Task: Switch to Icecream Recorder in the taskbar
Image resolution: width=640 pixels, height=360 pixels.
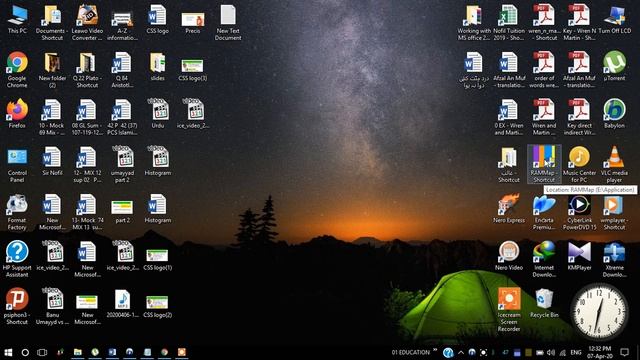Action: point(182,352)
